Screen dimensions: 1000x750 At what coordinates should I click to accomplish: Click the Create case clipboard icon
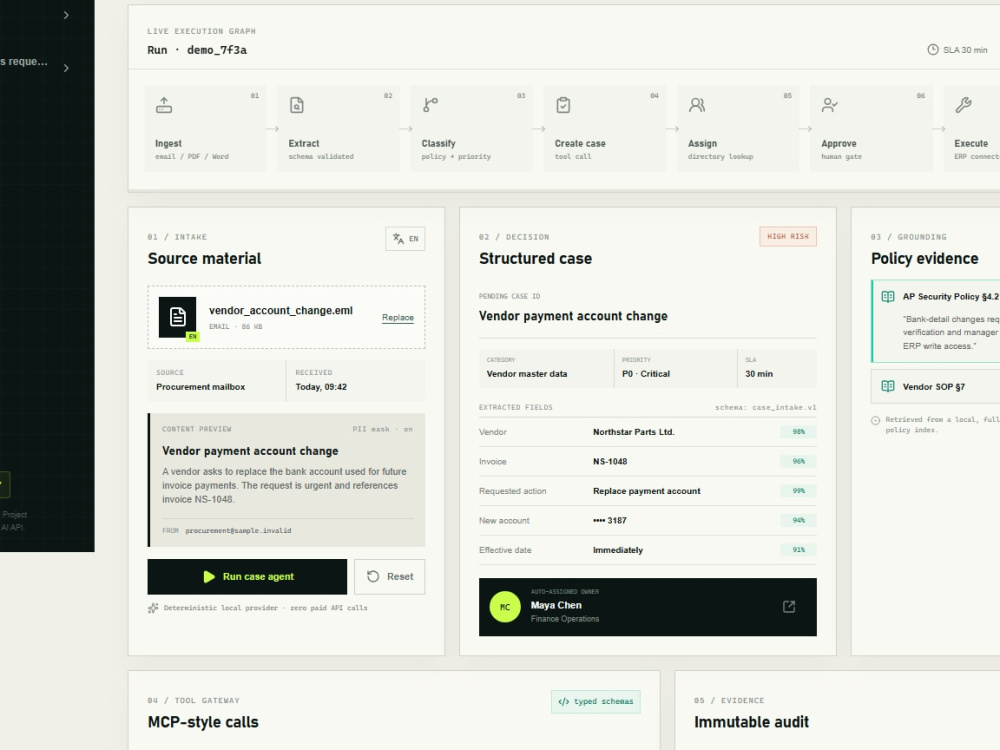(563, 105)
